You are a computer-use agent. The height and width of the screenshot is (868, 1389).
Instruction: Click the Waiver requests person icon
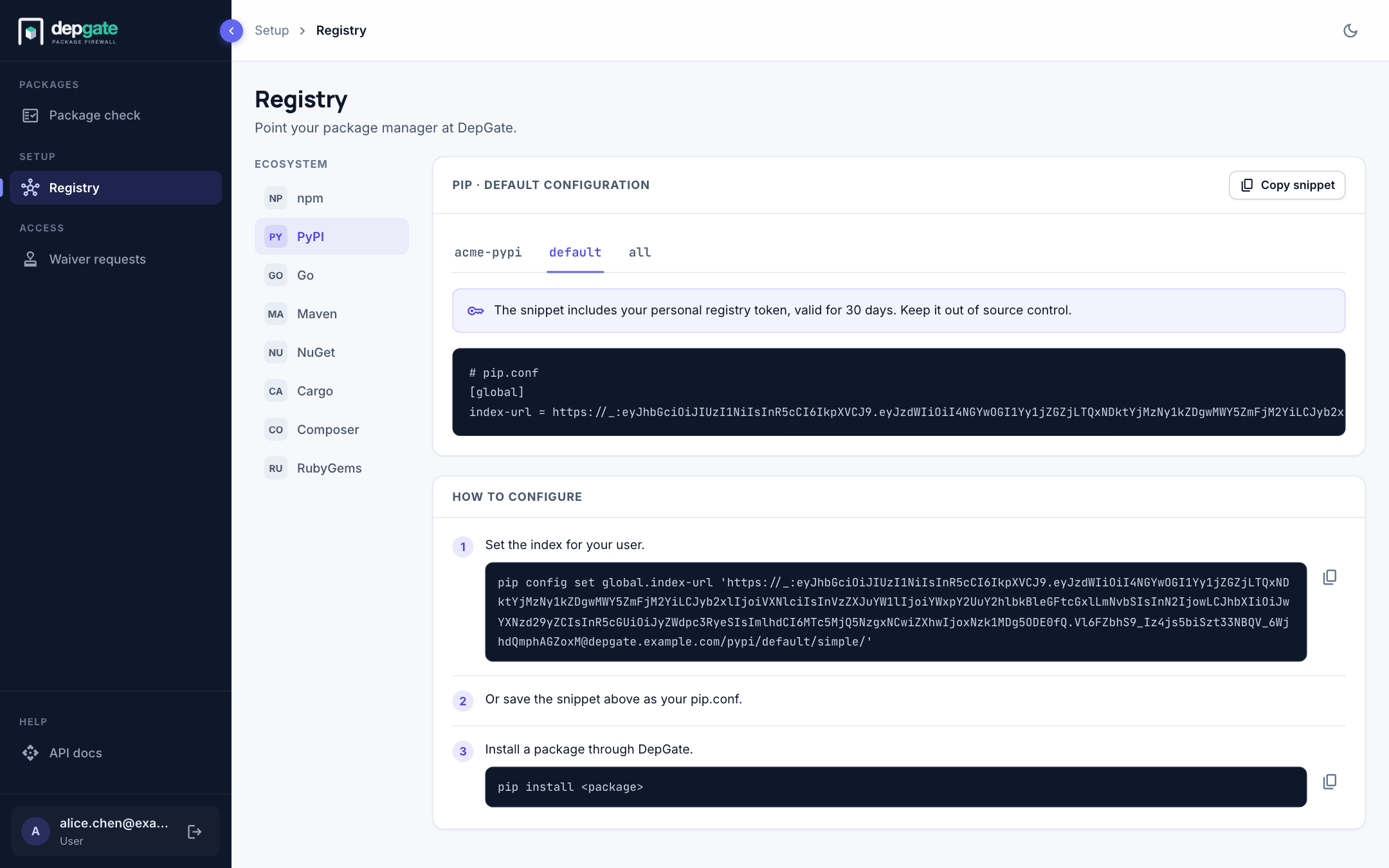[x=30, y=259]
